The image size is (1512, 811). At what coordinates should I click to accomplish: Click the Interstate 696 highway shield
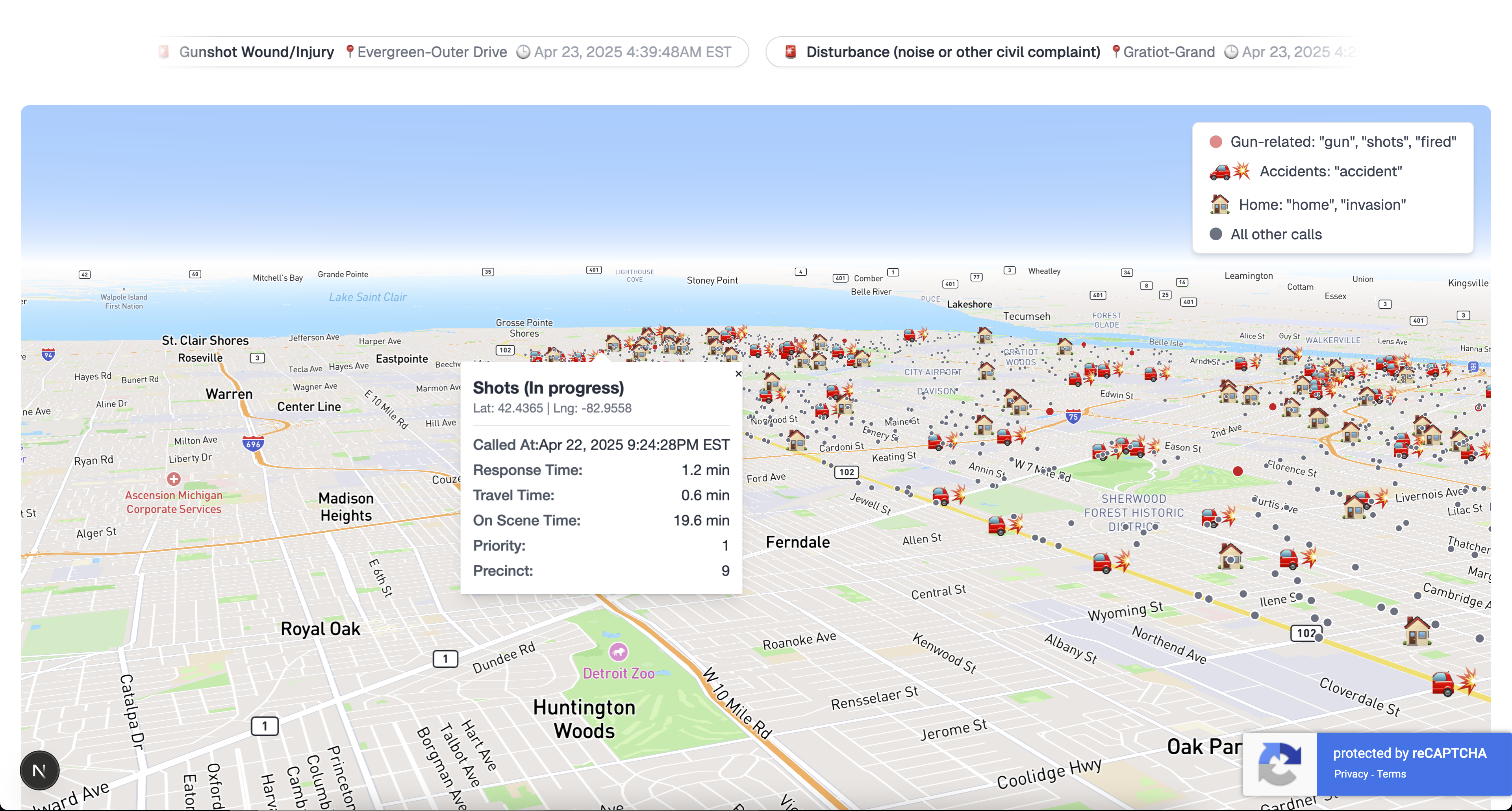tap(253, 444)
